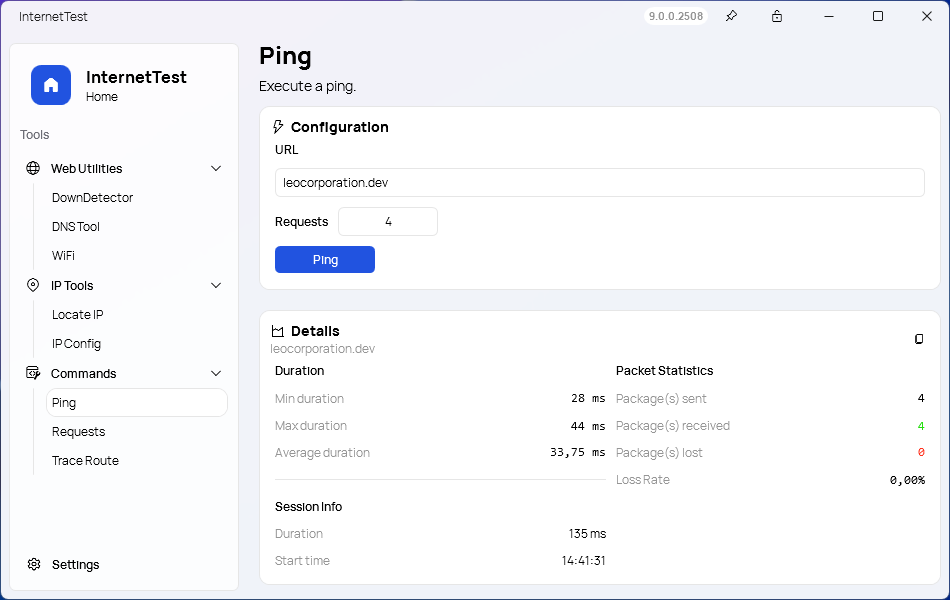The image size is (950, 600).
Task: Click the green Package(s) received count
Action: click(921, 426)
